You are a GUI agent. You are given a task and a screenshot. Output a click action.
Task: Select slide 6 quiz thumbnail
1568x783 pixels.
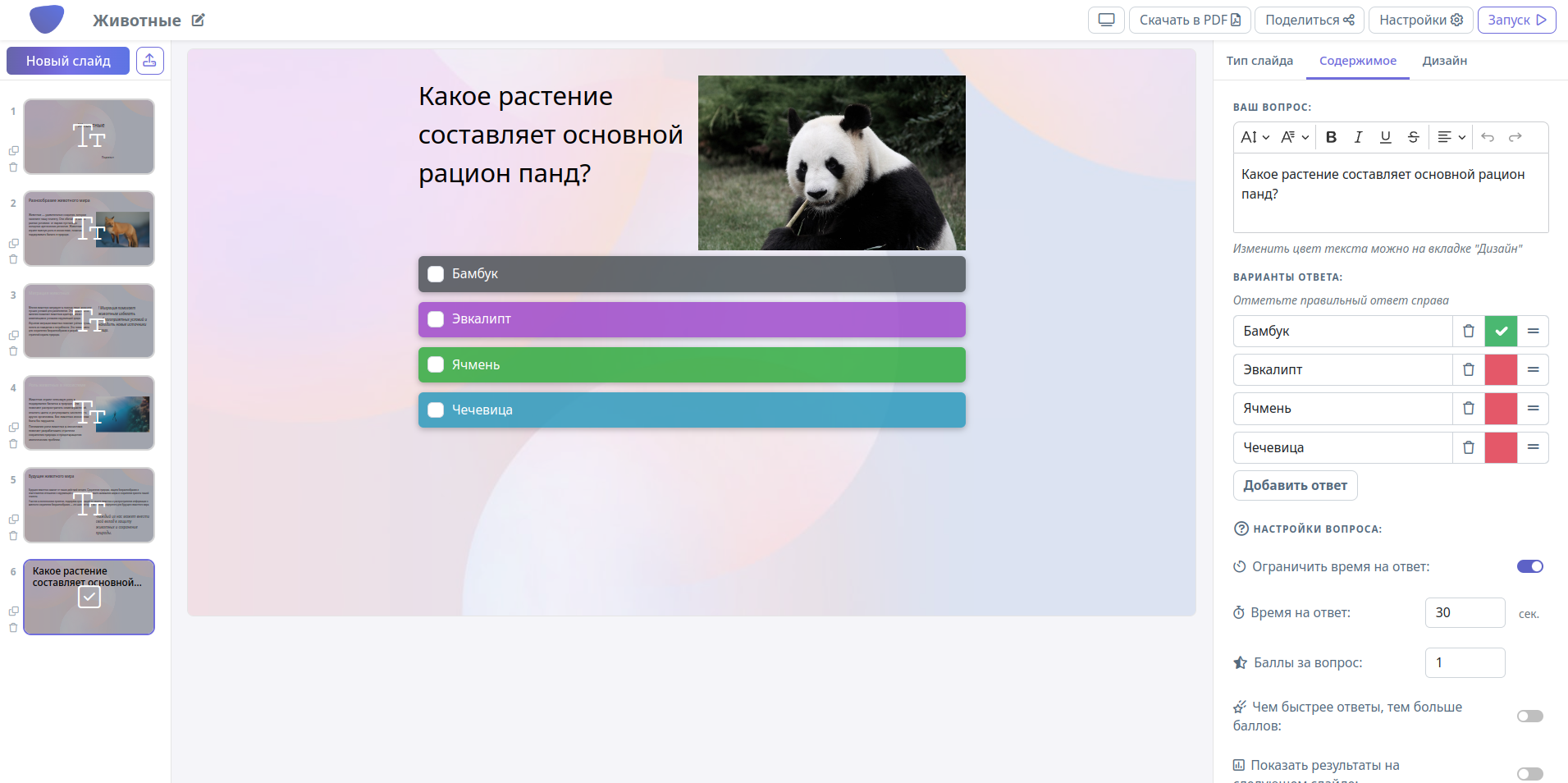[x=89, y=597]
